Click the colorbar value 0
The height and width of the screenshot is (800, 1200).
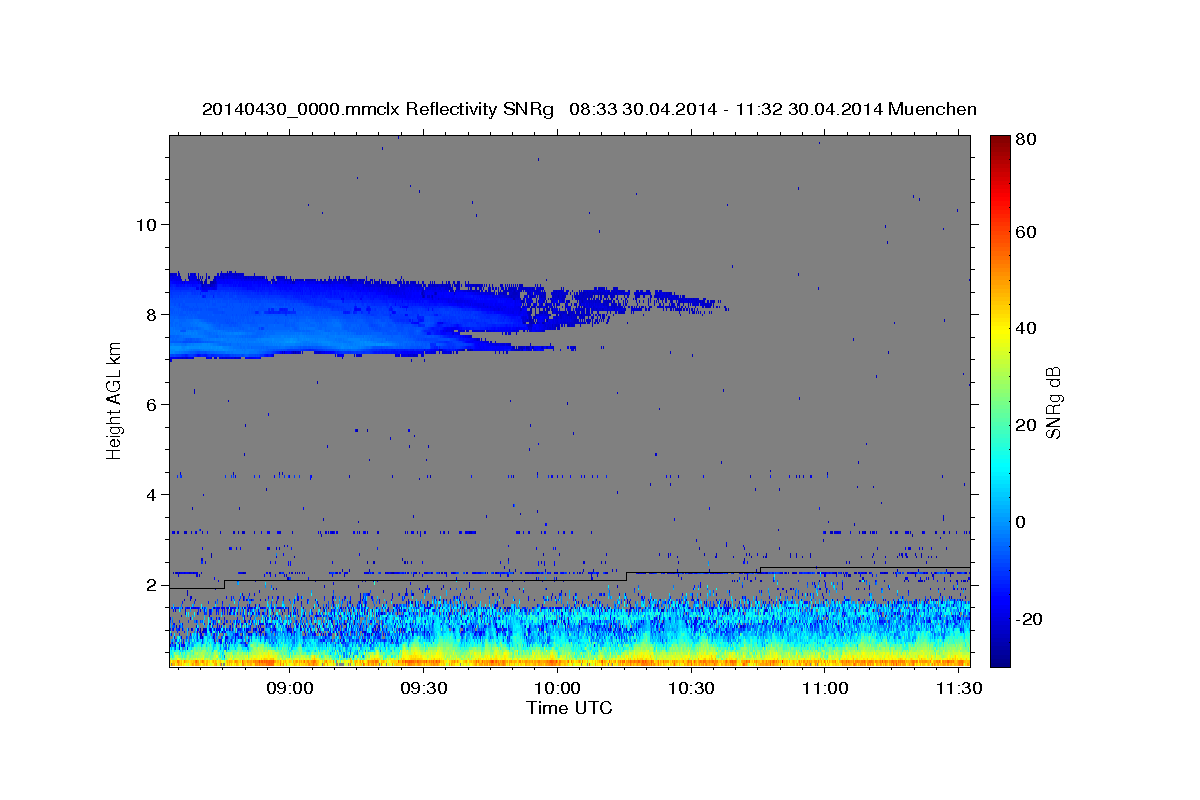[x=1022, y=522]
